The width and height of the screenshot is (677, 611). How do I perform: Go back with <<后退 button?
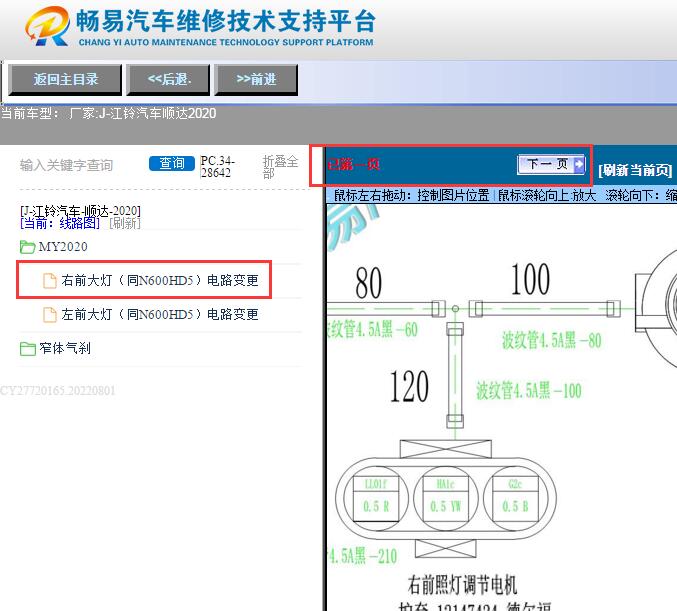tap(168, 79)
